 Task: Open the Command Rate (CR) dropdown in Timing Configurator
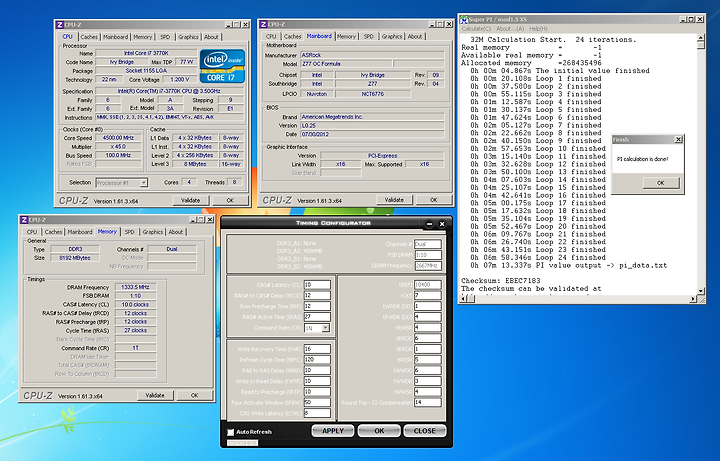pos(325,328)
